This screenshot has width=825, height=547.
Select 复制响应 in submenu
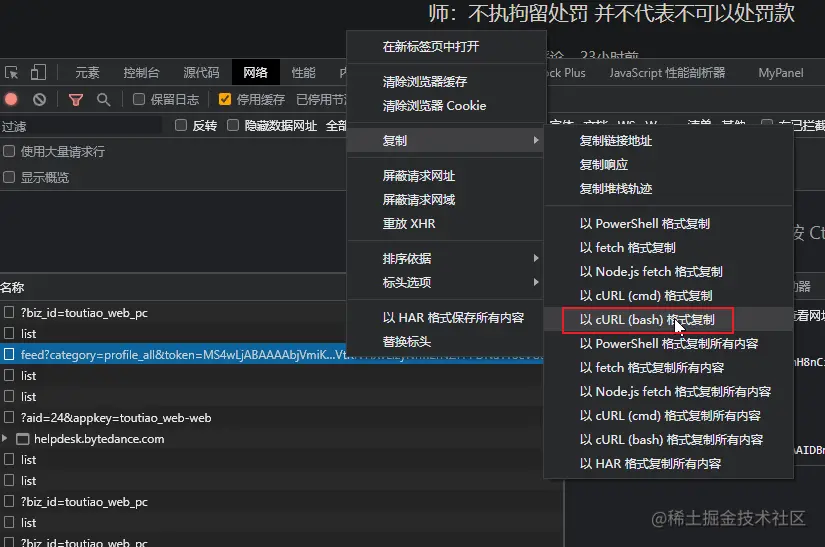point(668,165)
